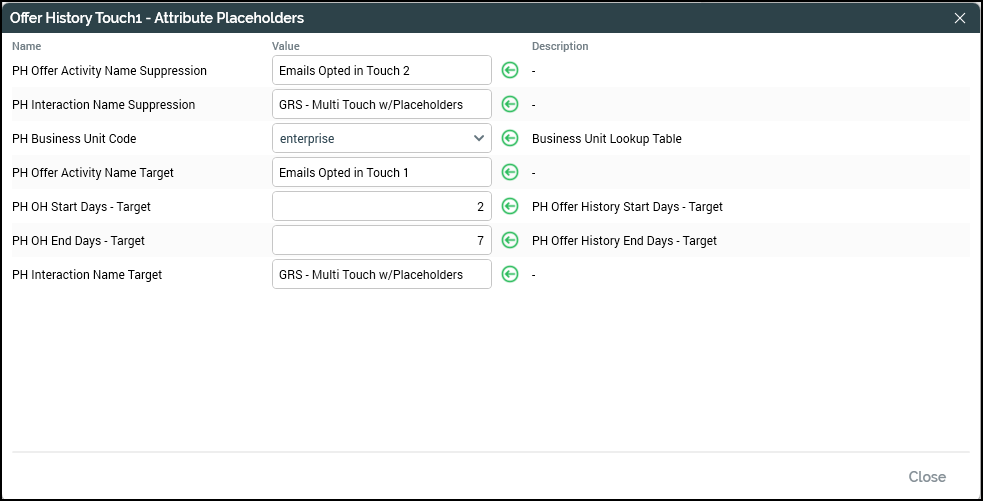Reset PH Offer Activity Name Target value
Screen dimensions: 983x501
click(x=510, y=173)
